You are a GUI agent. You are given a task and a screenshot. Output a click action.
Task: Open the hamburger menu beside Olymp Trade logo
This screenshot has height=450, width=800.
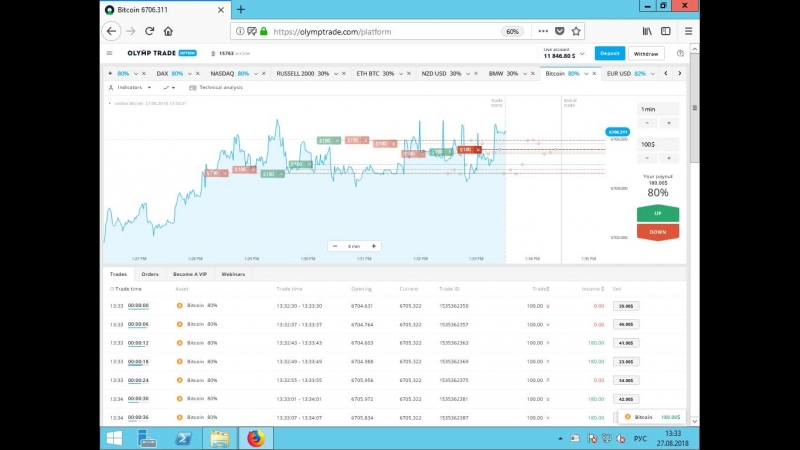(x=110, y=53)
